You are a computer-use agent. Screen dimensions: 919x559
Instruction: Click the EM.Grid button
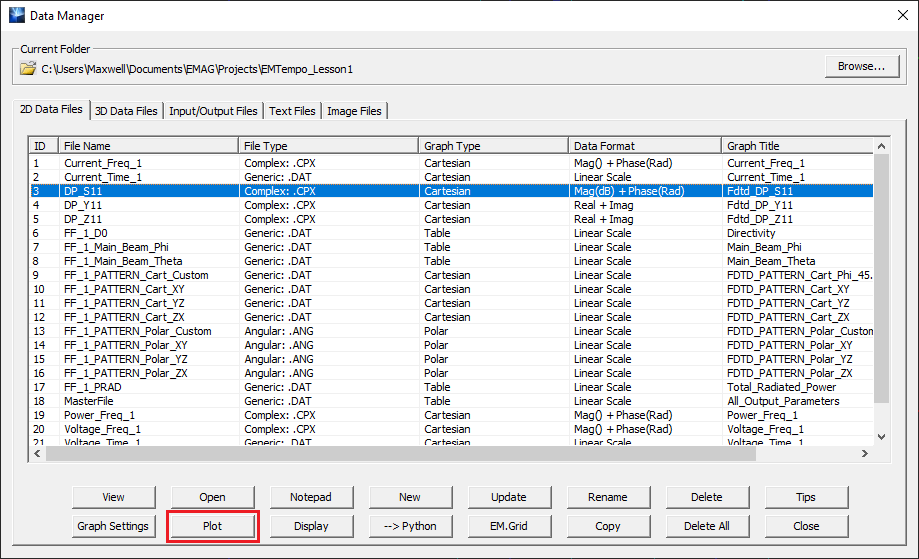509,526
